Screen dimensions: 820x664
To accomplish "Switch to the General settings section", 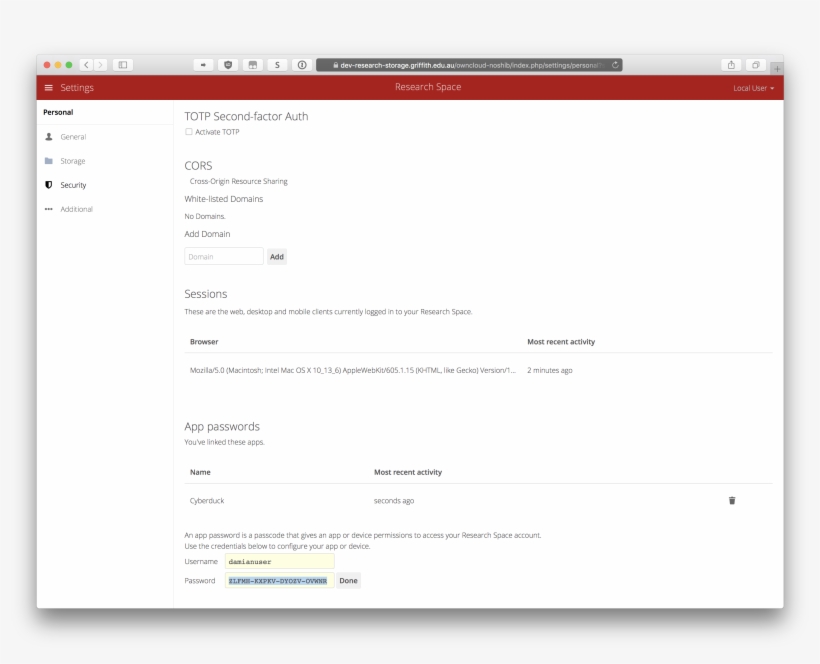I will coord(72,136).
